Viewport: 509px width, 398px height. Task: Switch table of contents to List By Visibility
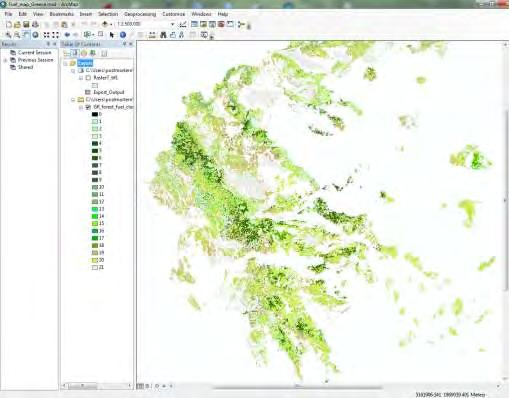coord(84,53)
